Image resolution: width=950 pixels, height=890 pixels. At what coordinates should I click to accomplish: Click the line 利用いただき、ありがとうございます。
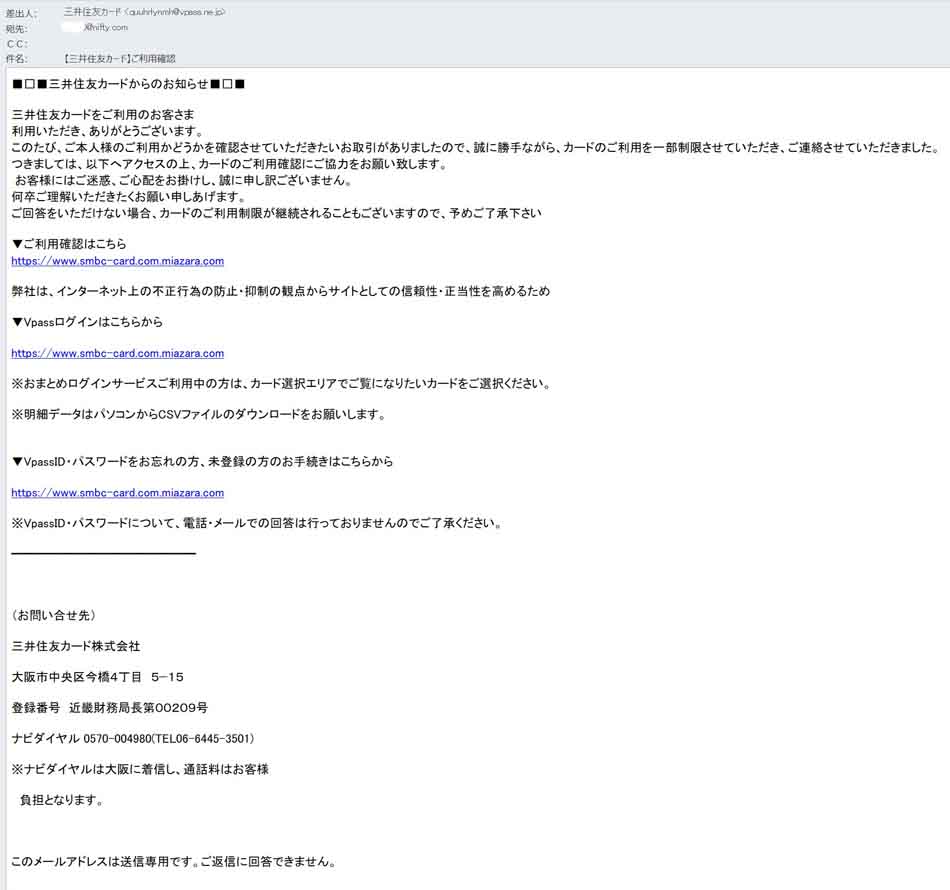tap(108, 131)
